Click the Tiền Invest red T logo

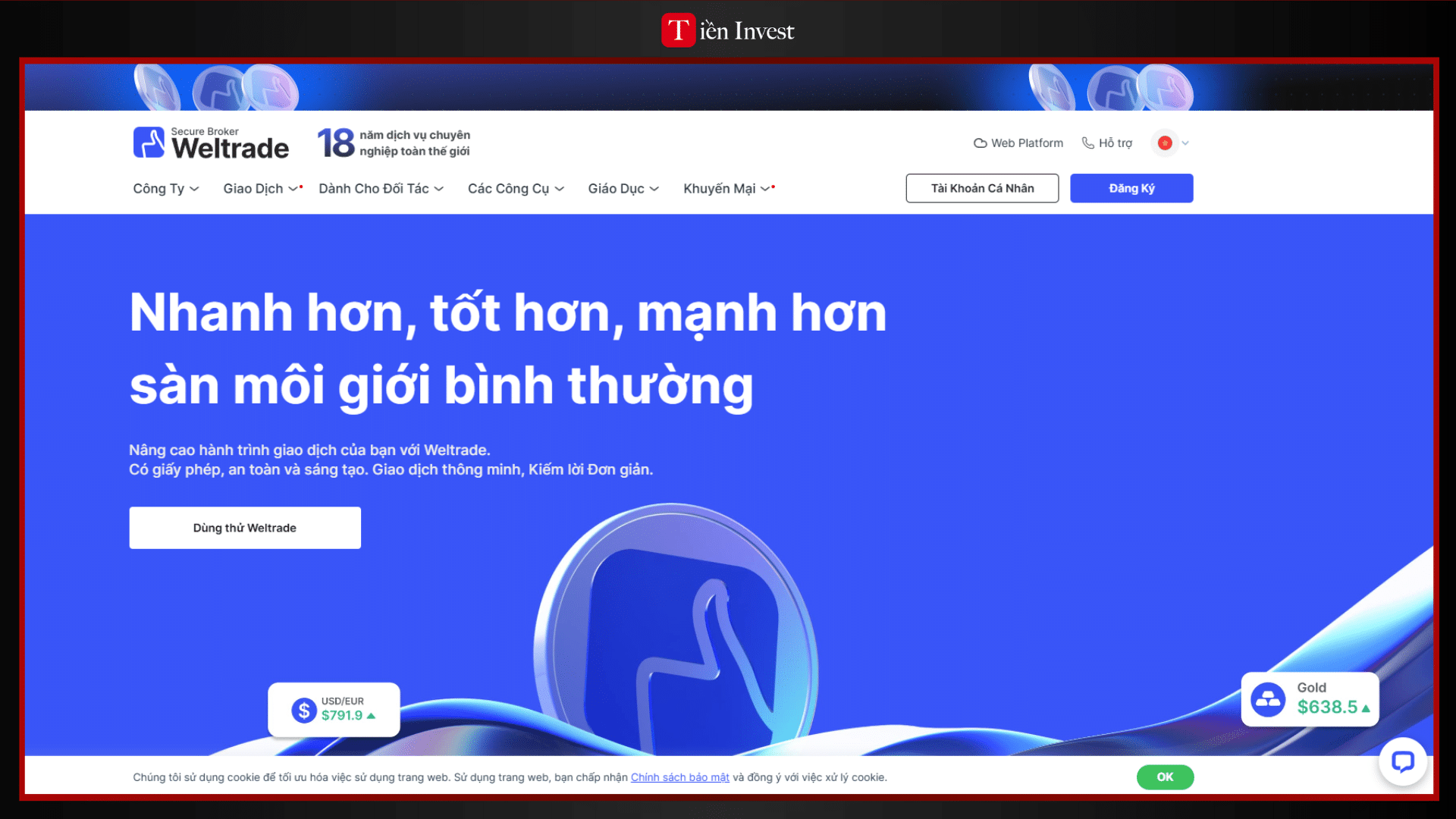pyautogui.click(x=678, y=30)
